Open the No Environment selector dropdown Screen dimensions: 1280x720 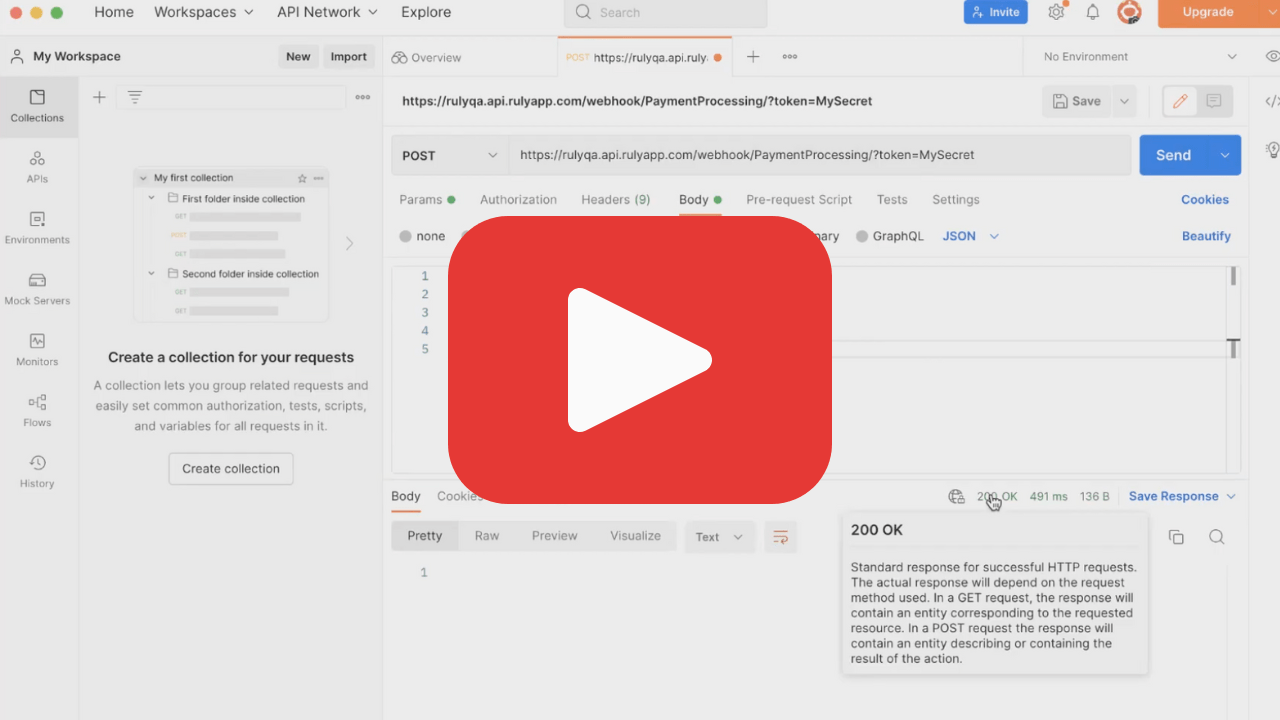[x=1139, y=57]
